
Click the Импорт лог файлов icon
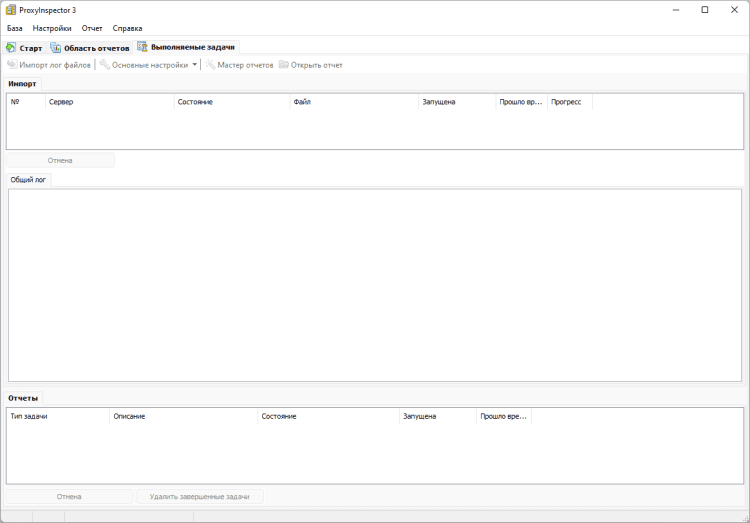click(12, 65)
